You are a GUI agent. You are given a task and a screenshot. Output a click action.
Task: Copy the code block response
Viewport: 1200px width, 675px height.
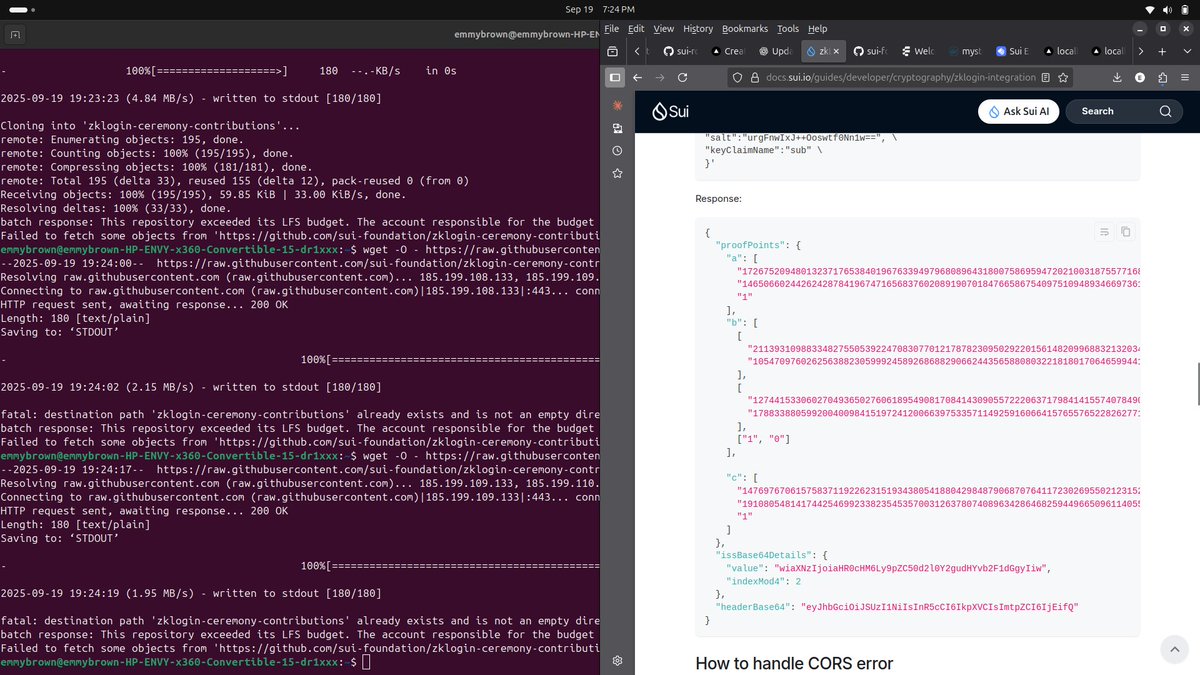pyautogui.click(x=1125, y=231)
